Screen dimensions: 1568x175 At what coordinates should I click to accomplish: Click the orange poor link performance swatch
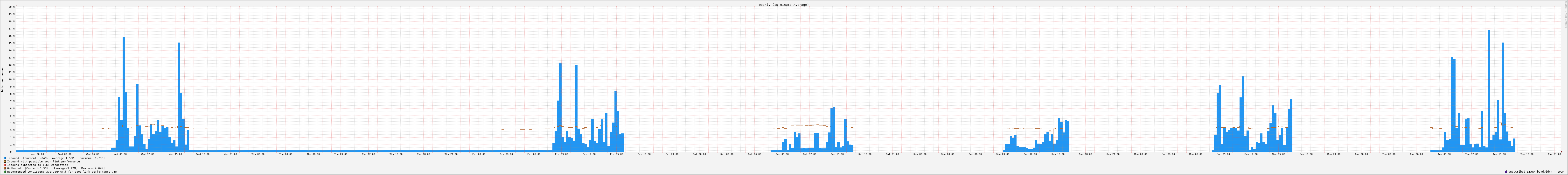(5, 162)
